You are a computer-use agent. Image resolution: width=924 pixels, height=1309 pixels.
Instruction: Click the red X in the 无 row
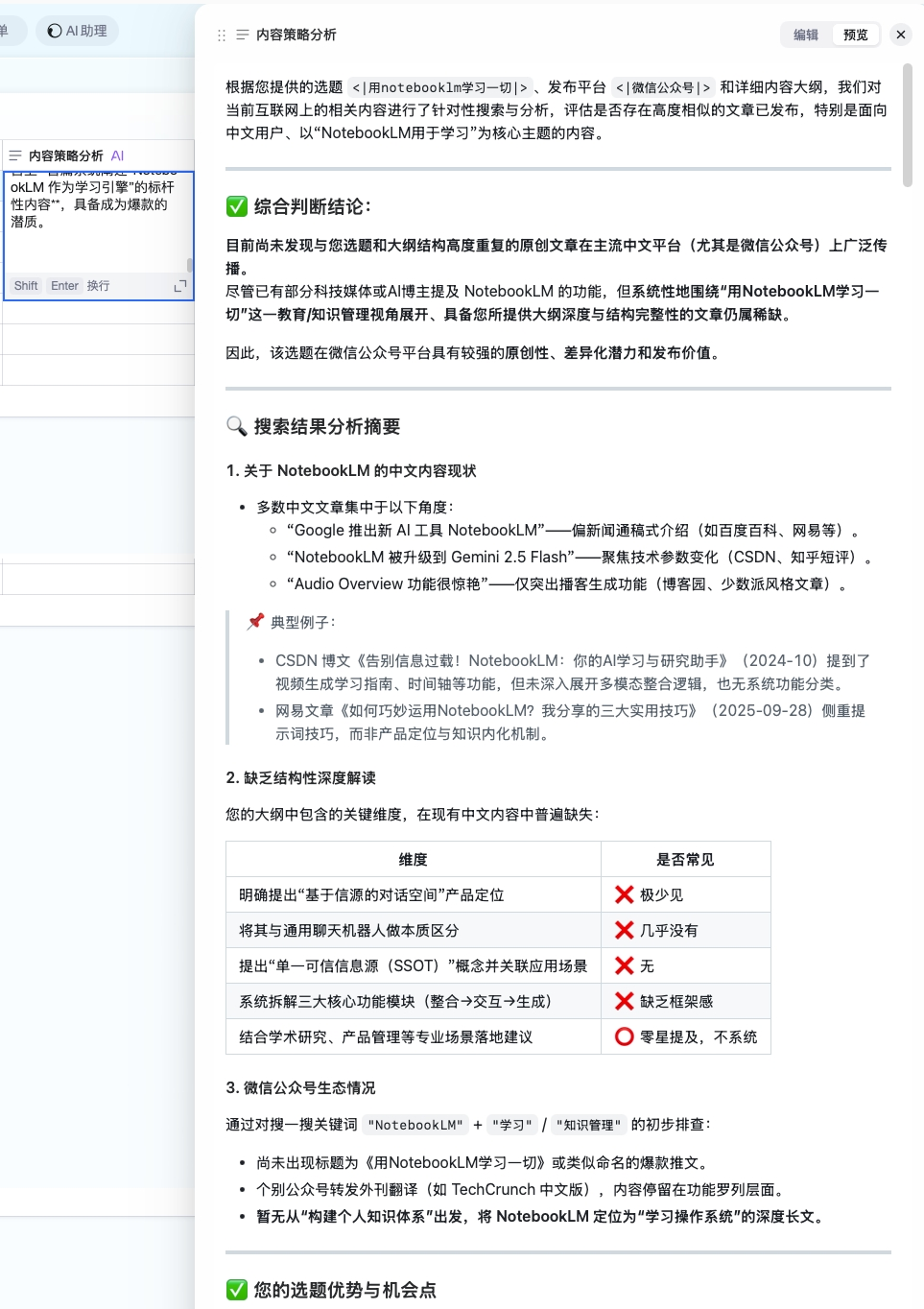tap(625, 965)
